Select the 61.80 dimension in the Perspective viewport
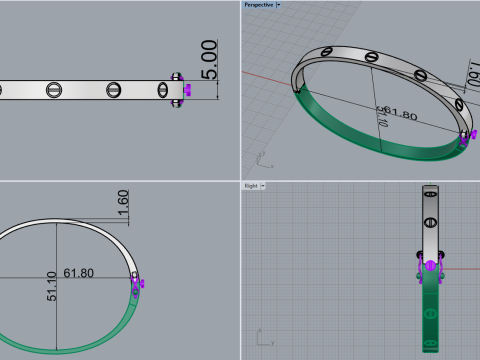The height and width of the screenshot is (360, 480). pyautogui.click(x=400, y=113)
